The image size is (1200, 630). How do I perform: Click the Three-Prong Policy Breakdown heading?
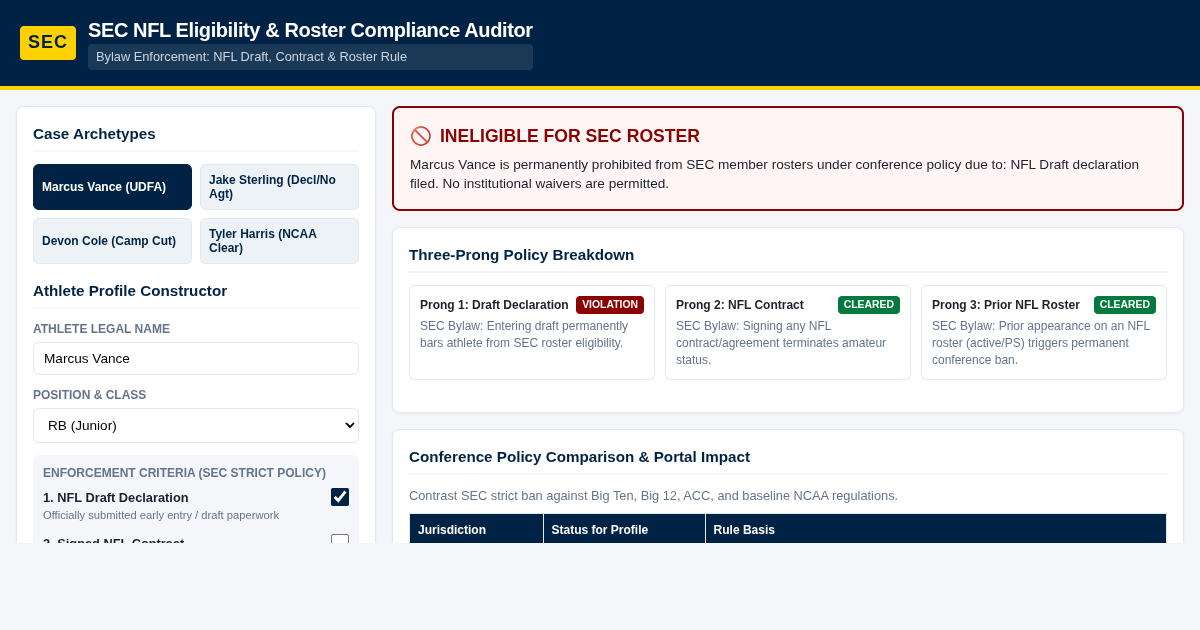[x=522, y=255]
